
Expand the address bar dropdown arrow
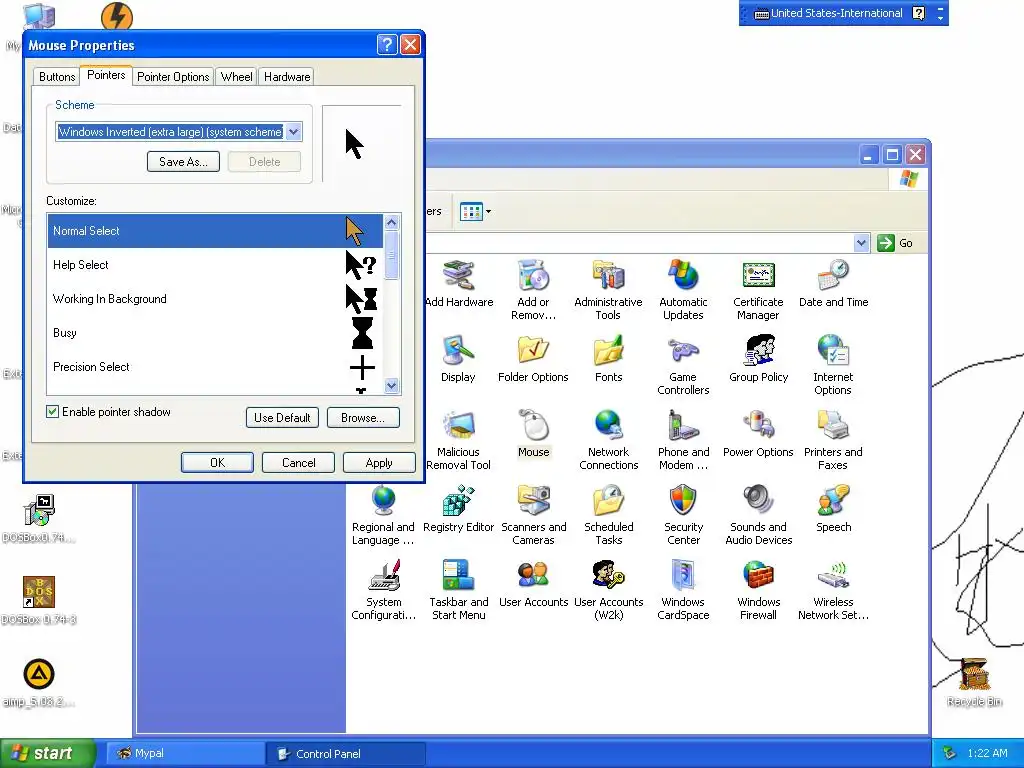(x=861, y=243)
